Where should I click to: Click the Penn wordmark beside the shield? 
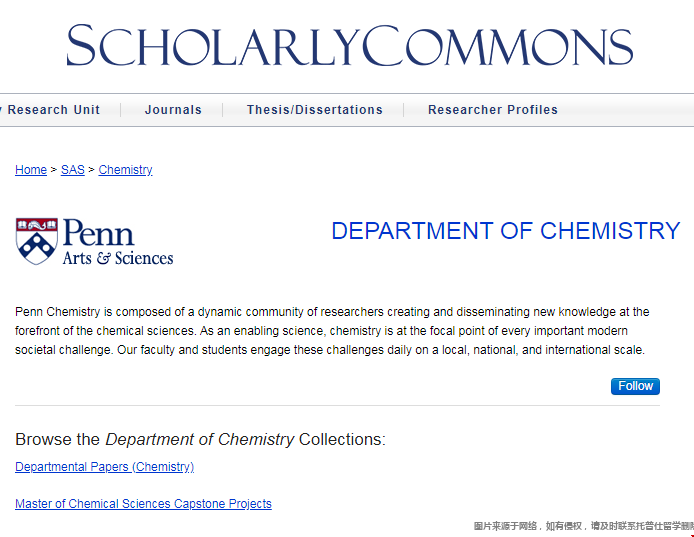(x=98, y=234)
